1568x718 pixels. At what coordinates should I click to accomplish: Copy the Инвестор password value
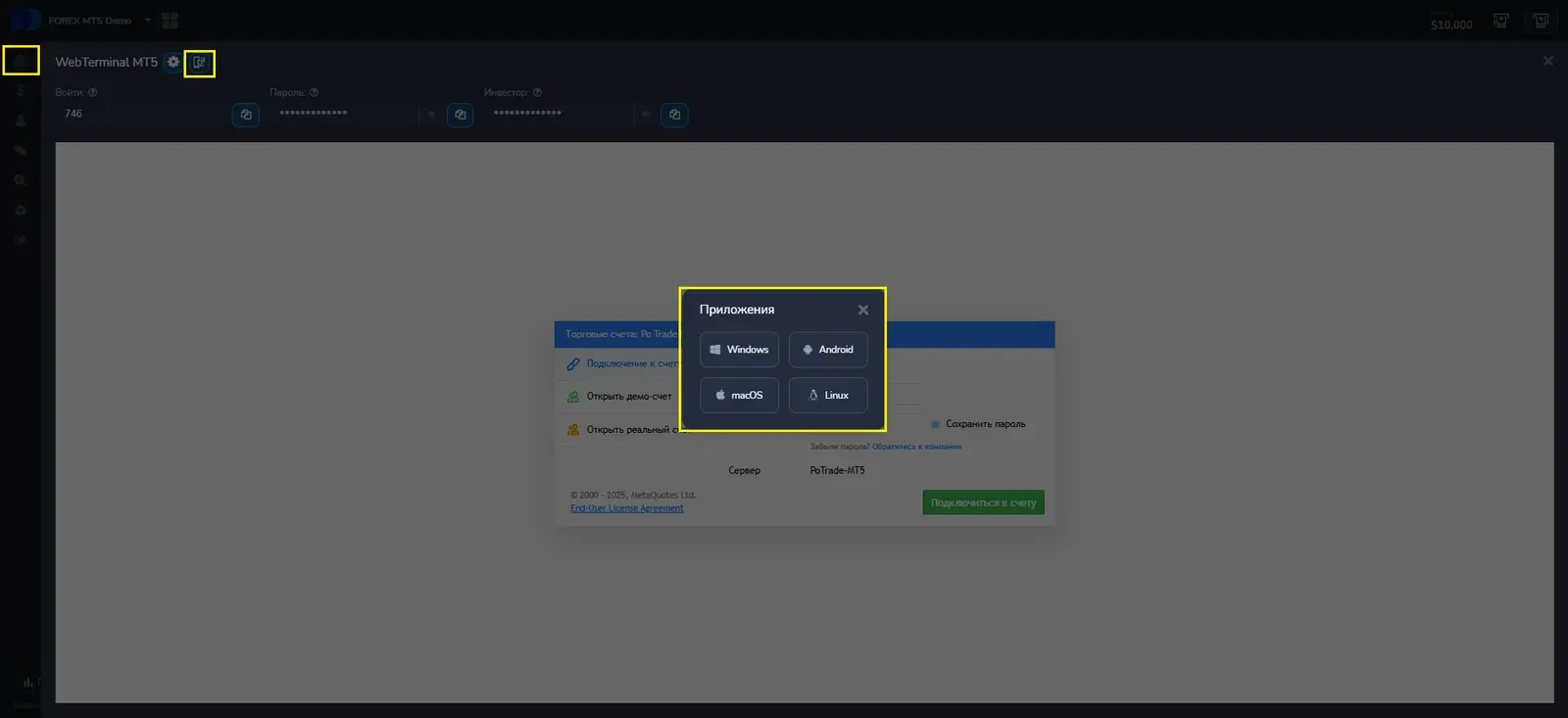[674, 116]
